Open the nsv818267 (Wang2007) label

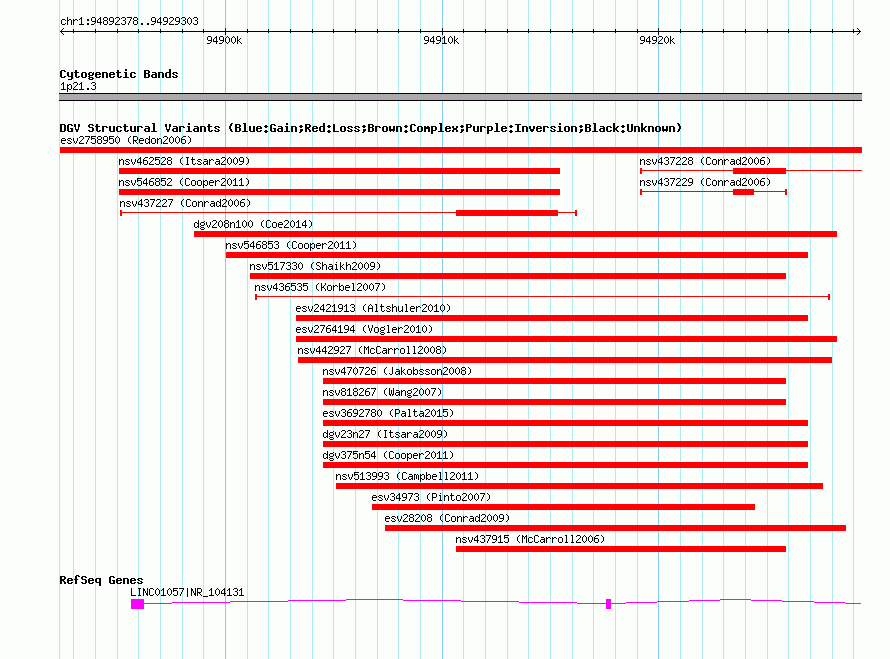pos(382,392)
